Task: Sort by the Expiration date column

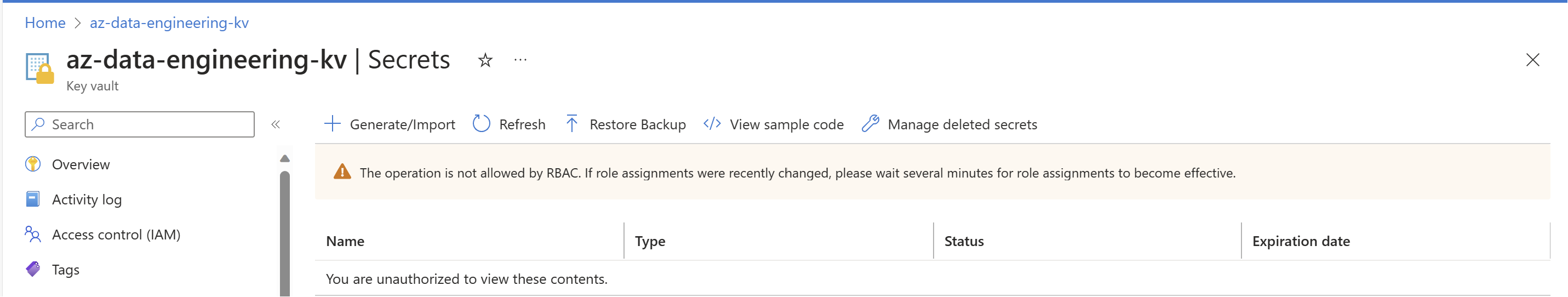Action: click(1301, 242)
